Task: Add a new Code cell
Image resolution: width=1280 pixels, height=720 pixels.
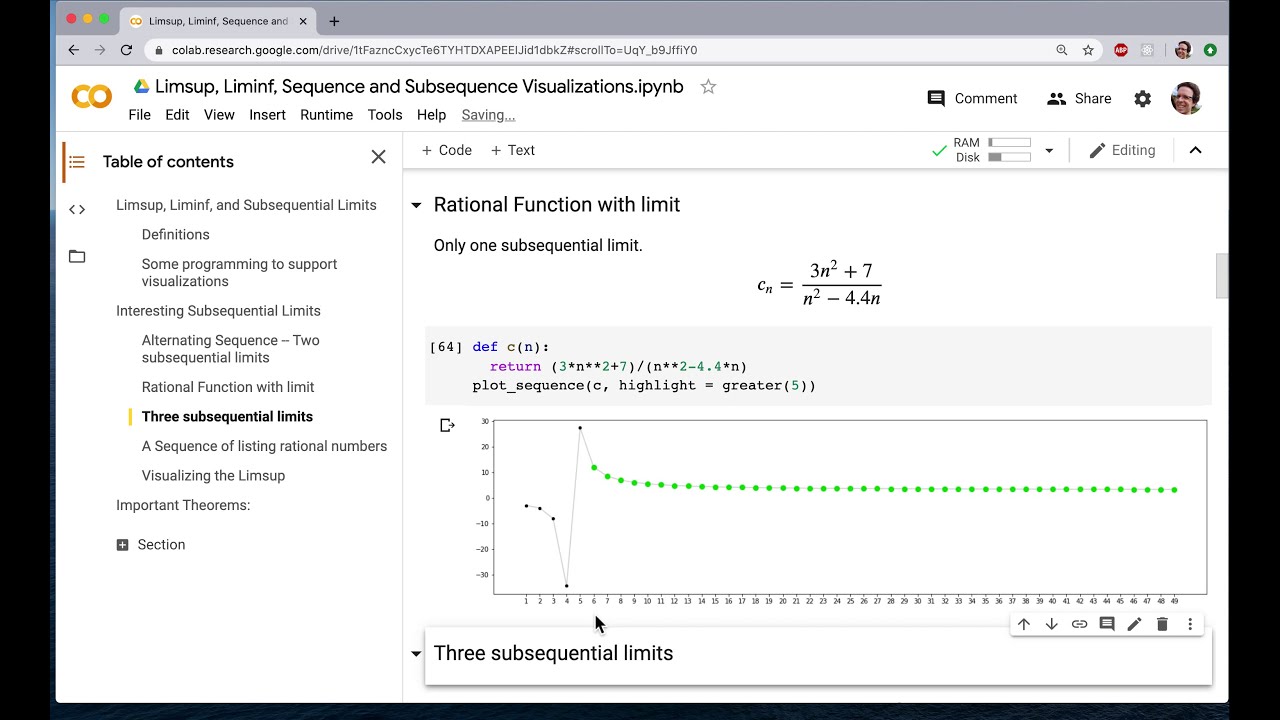Action: pyautogui.click(x=446, y=150)
